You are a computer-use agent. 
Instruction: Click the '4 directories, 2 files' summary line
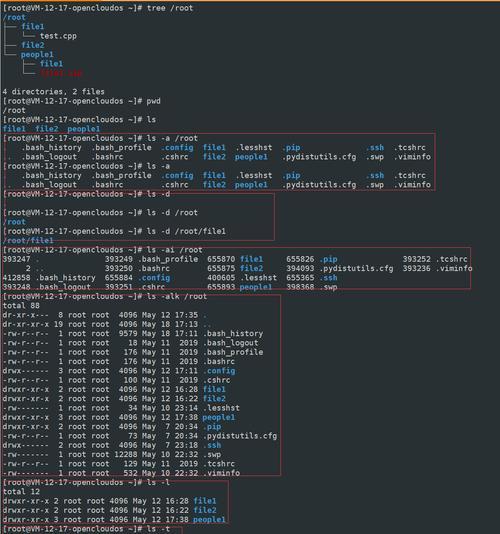pyautogui.click(x=53, y=92)
